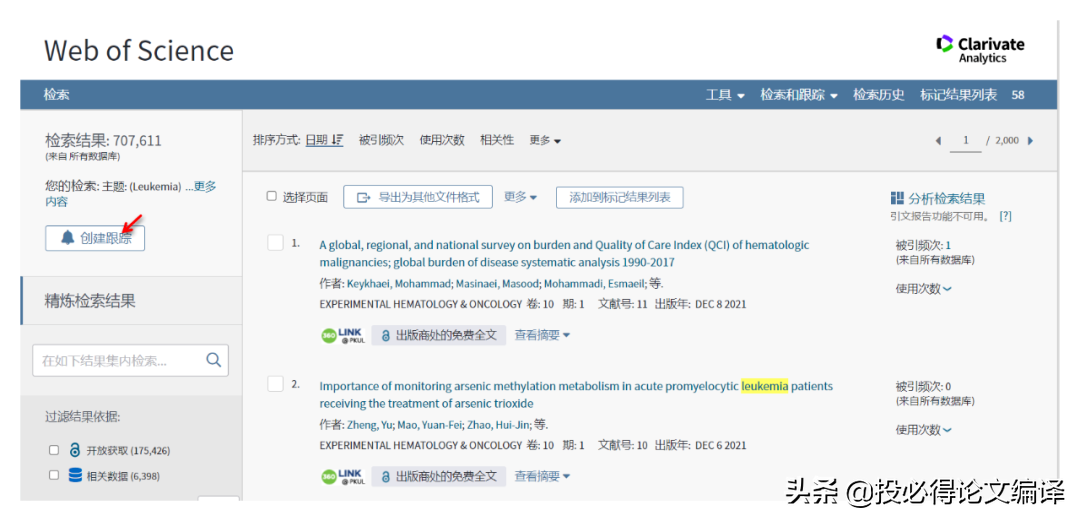Click the 创建跟踪 button
This screenshot has width=1080, height=521.
point(95,238)
